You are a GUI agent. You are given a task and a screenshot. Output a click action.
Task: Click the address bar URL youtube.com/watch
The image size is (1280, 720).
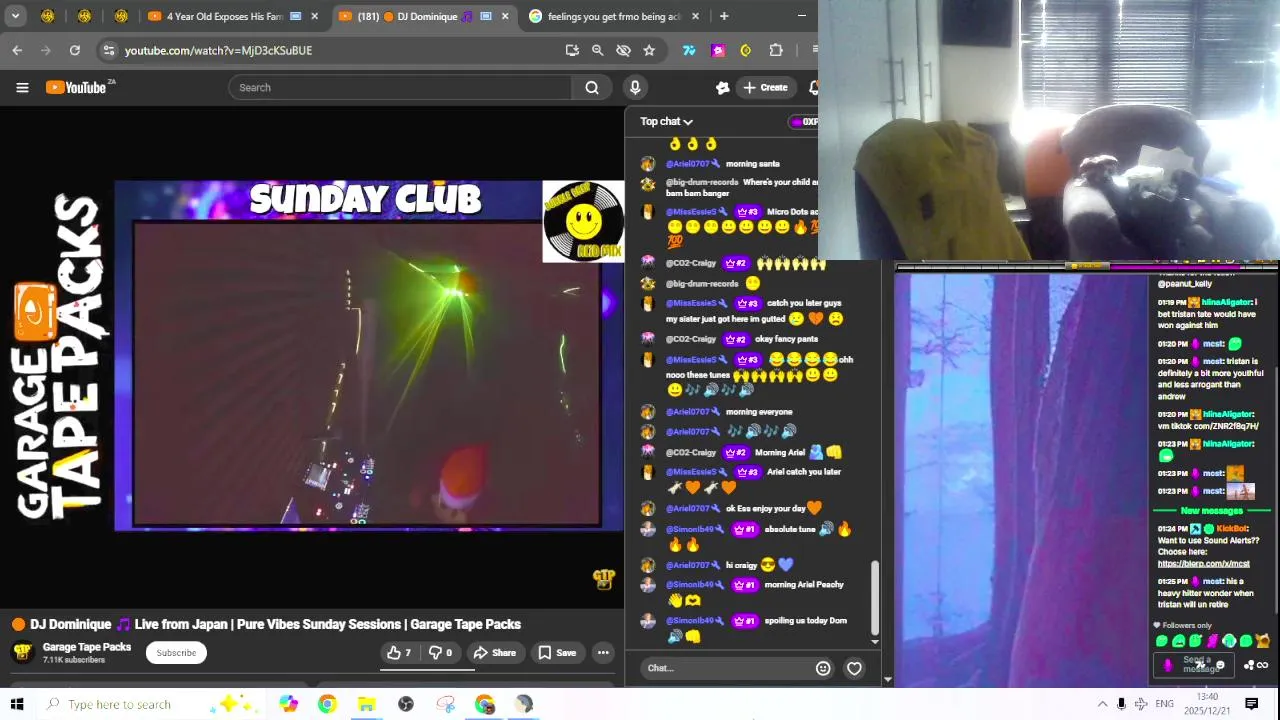point(218,50)
